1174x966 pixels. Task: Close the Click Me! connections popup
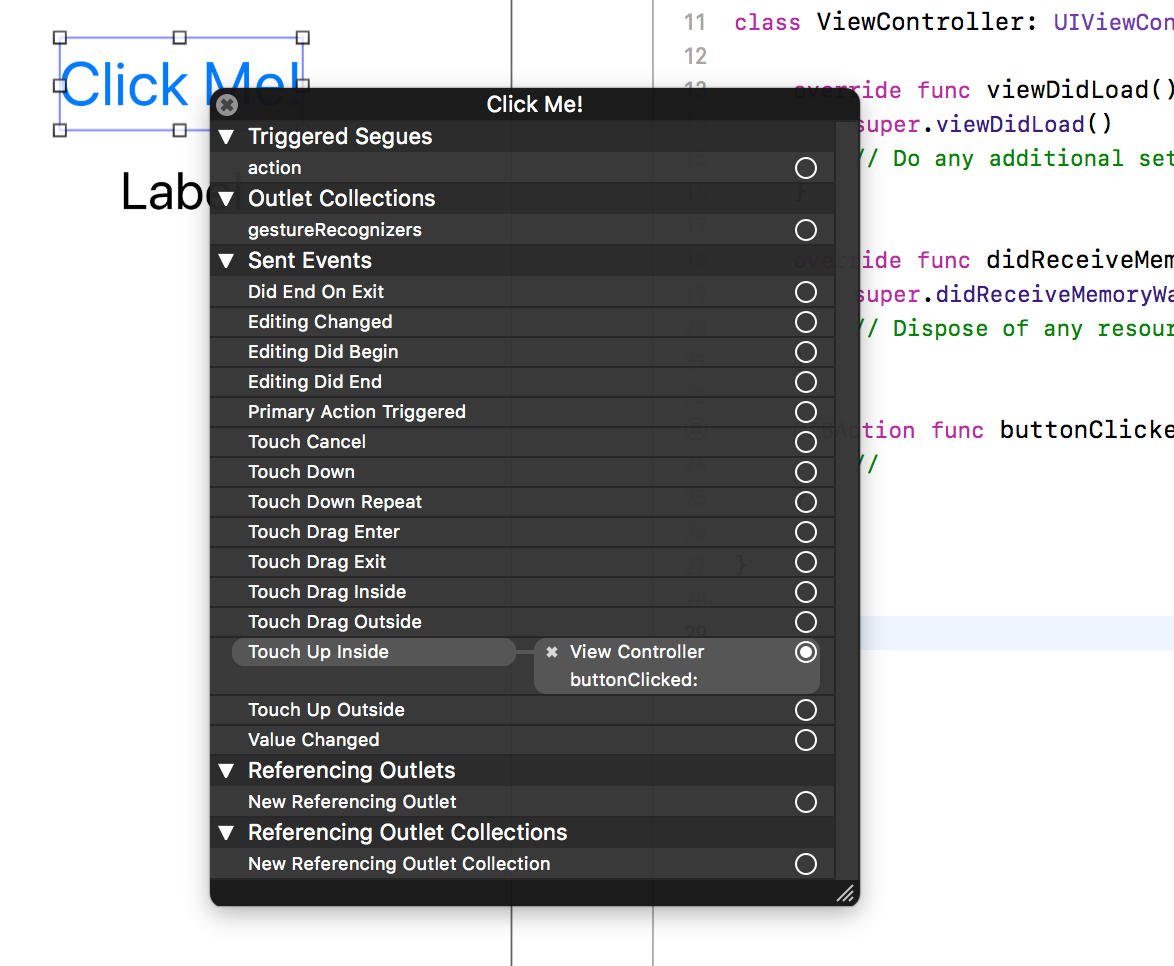pos(226,105)
